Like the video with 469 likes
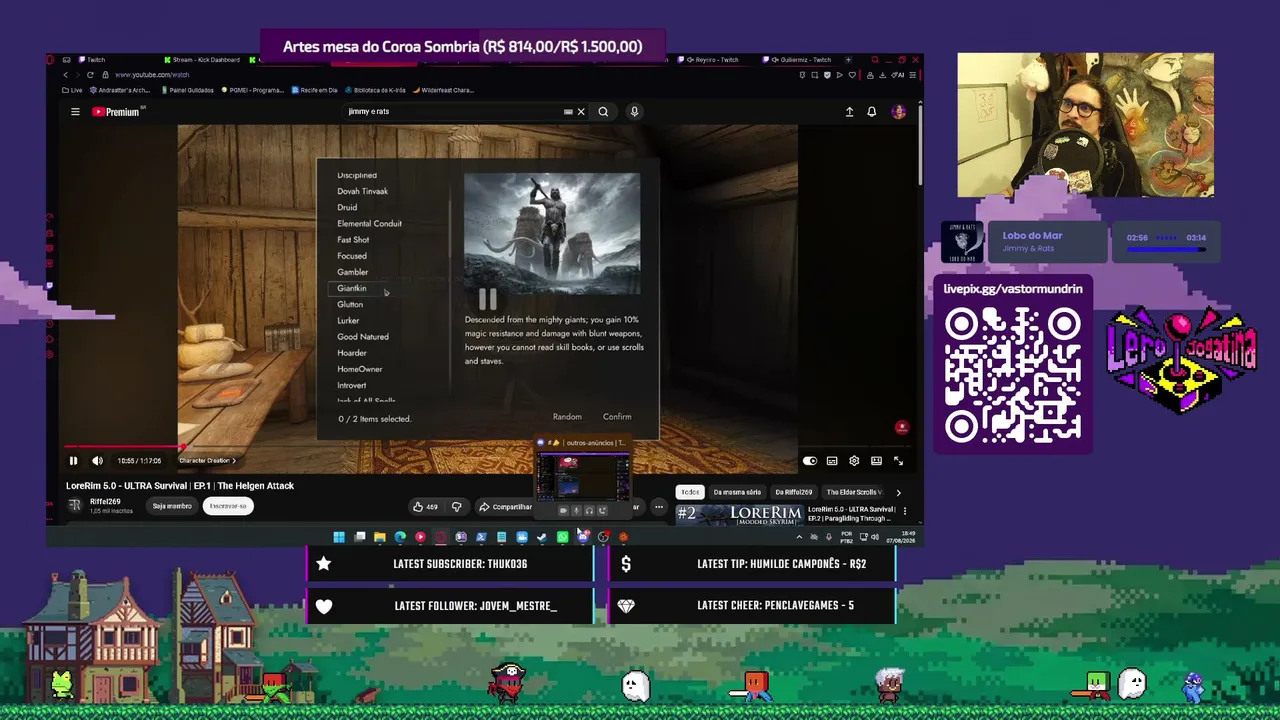This screenshot has height=720, width=1280. pyautogui.click(x=426, y=507)
